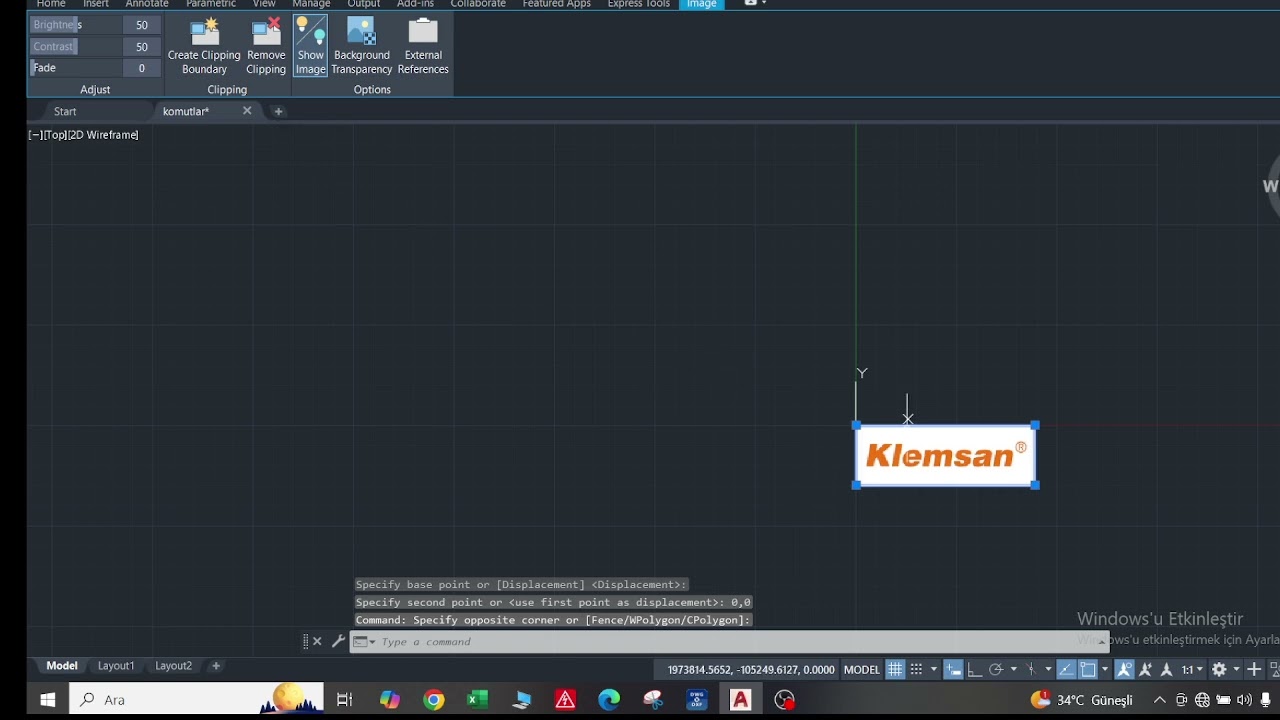Select the Image contextual ribbon tab
This screenshot has width=1280, height=720.
pyautogui.click(x=702, y=4)
